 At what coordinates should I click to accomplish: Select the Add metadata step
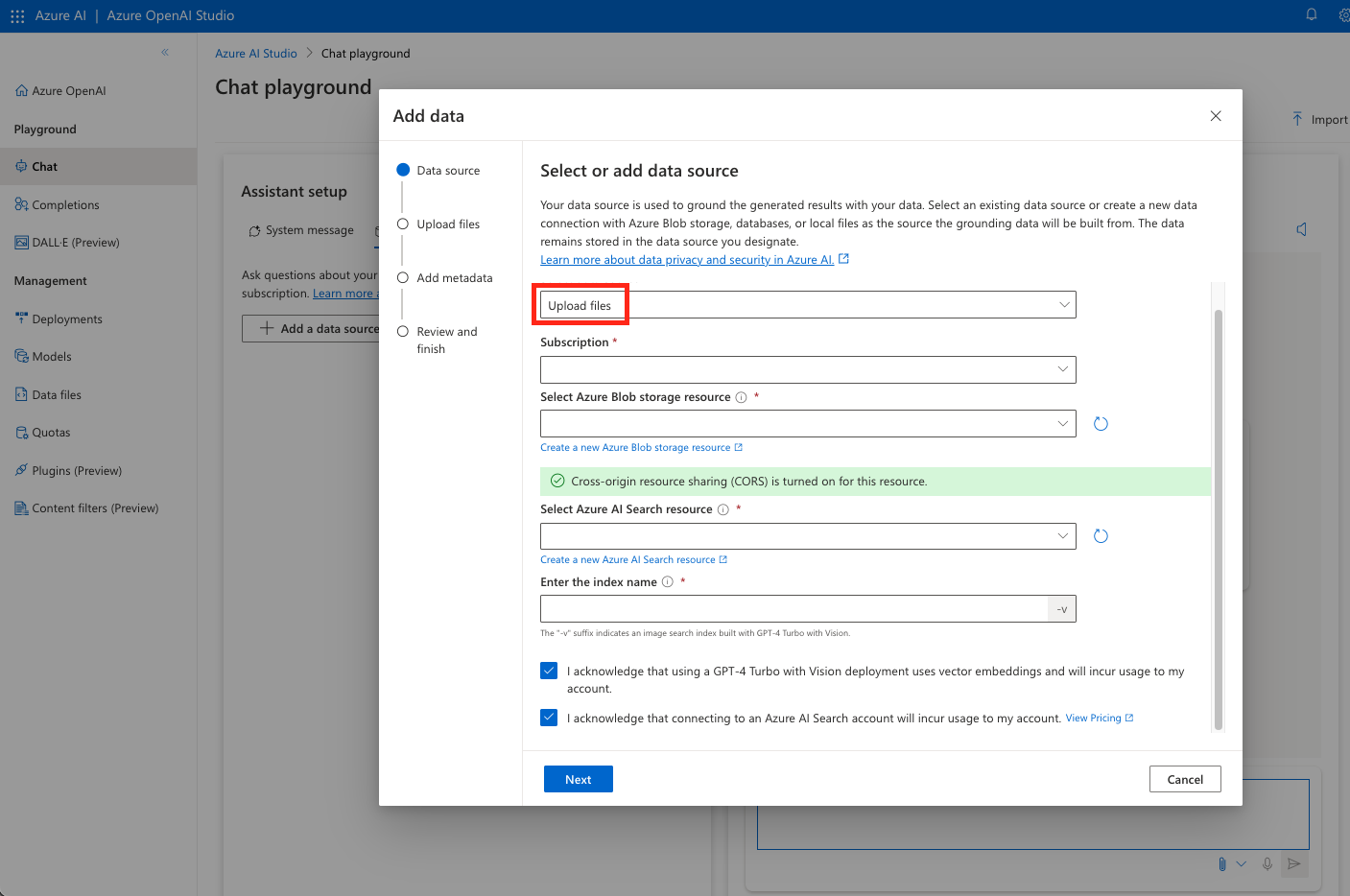click(x=445, y=277)
